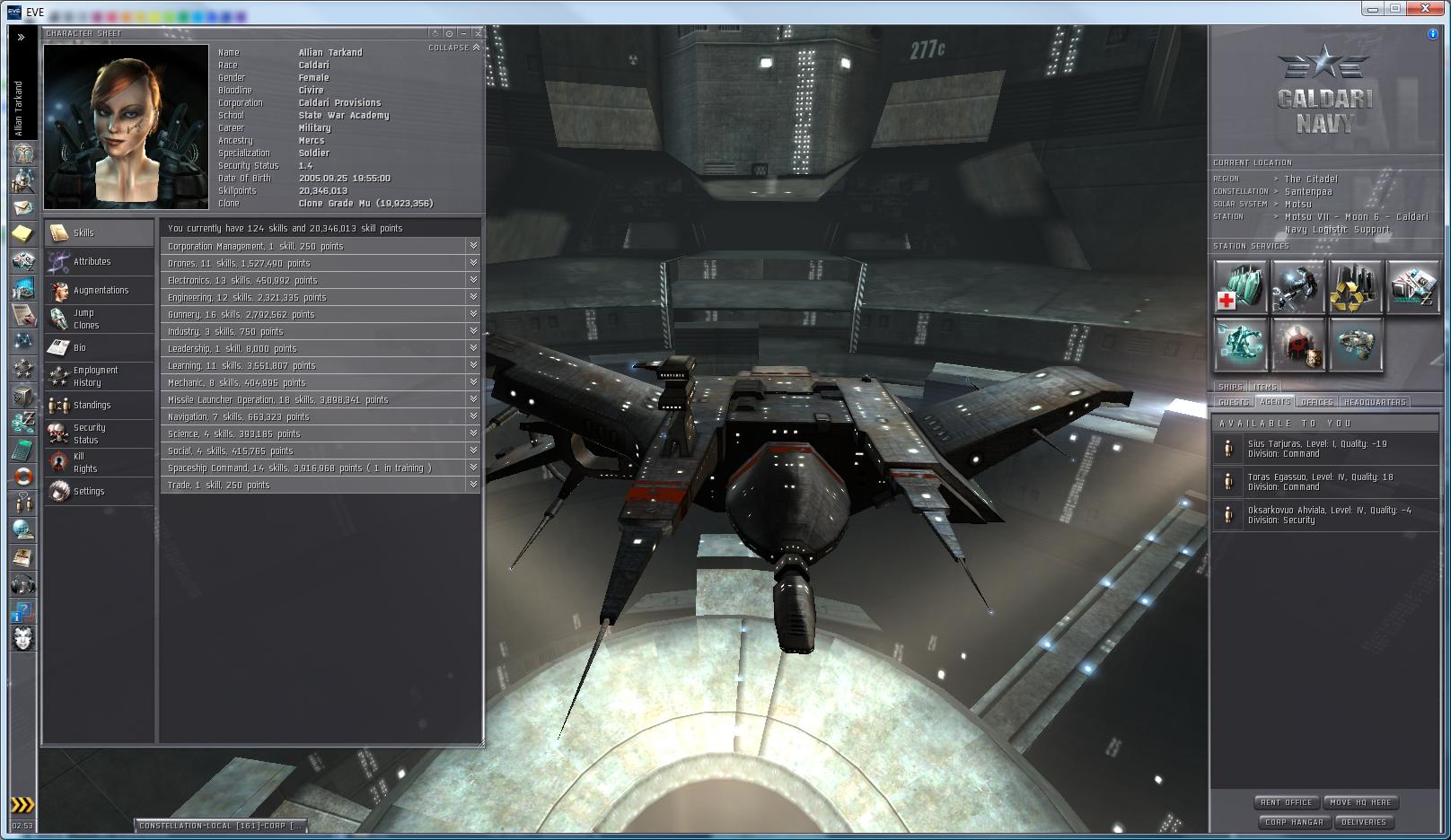Switch to the Ships tab

(x=1231, y=387)
